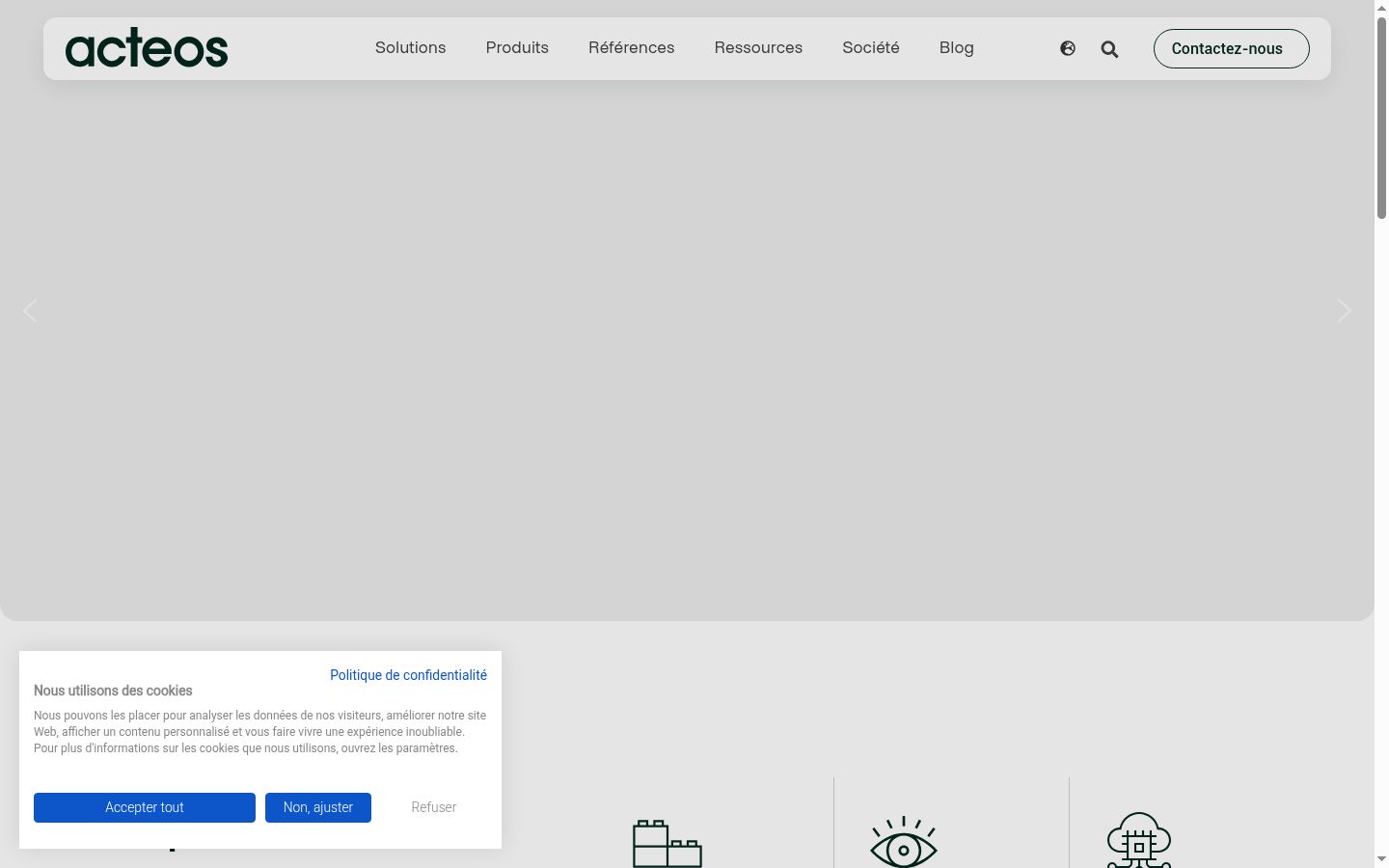Open the Ressources menu

pyautogui.click(x=758, y=48)
